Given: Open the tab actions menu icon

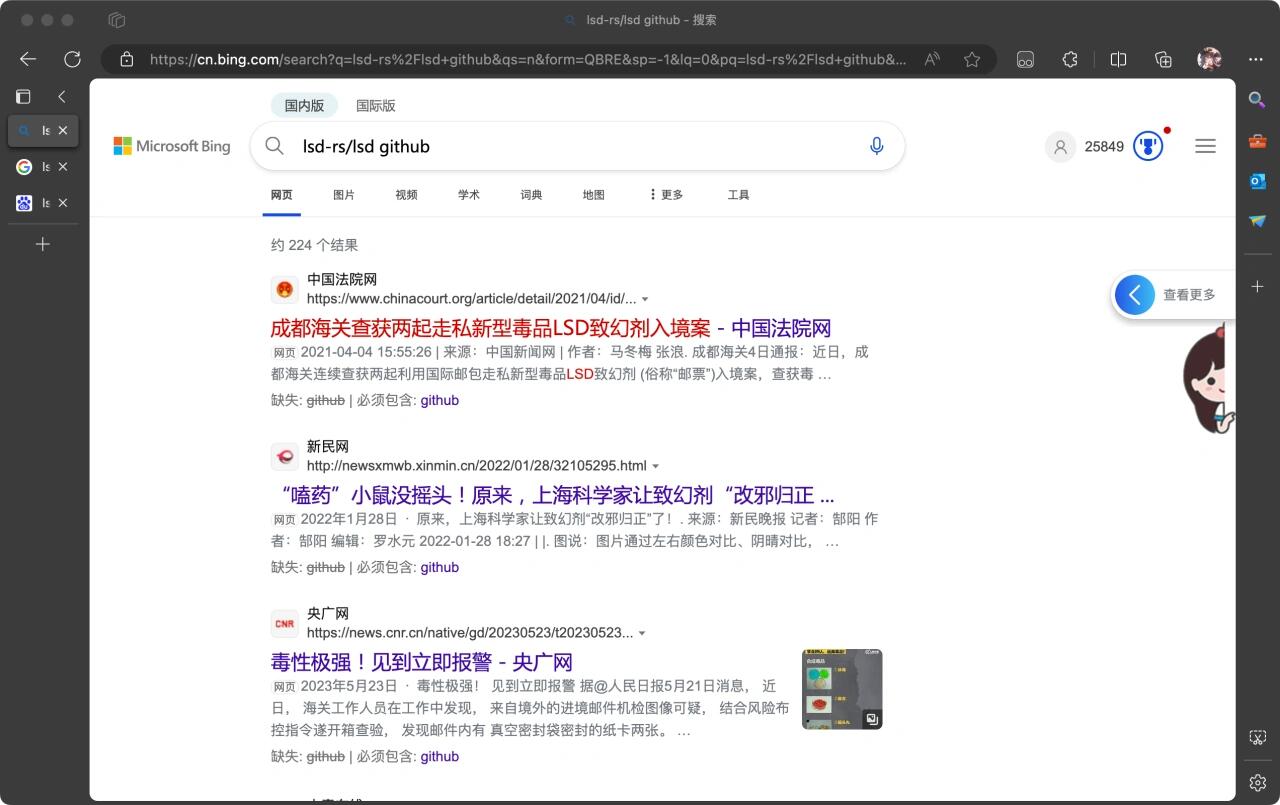Looking at the screenshot, I should [x=23, y=96].
